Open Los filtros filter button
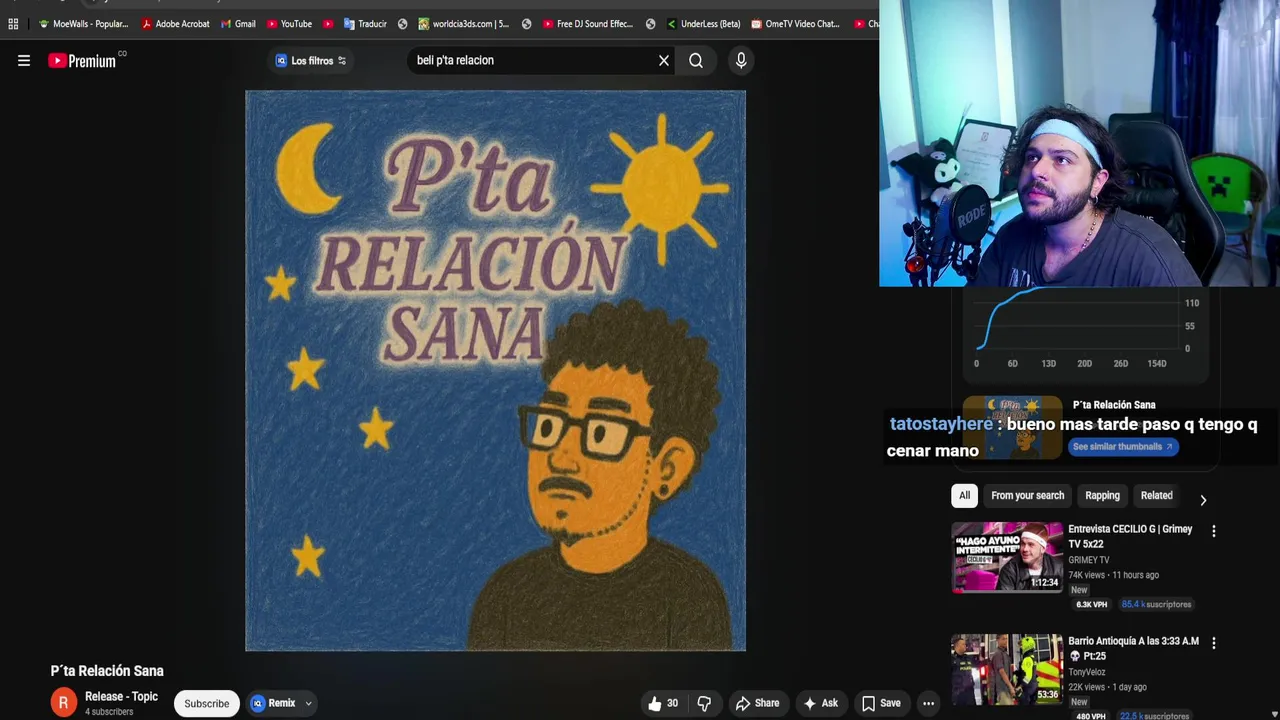 point(311,61)
